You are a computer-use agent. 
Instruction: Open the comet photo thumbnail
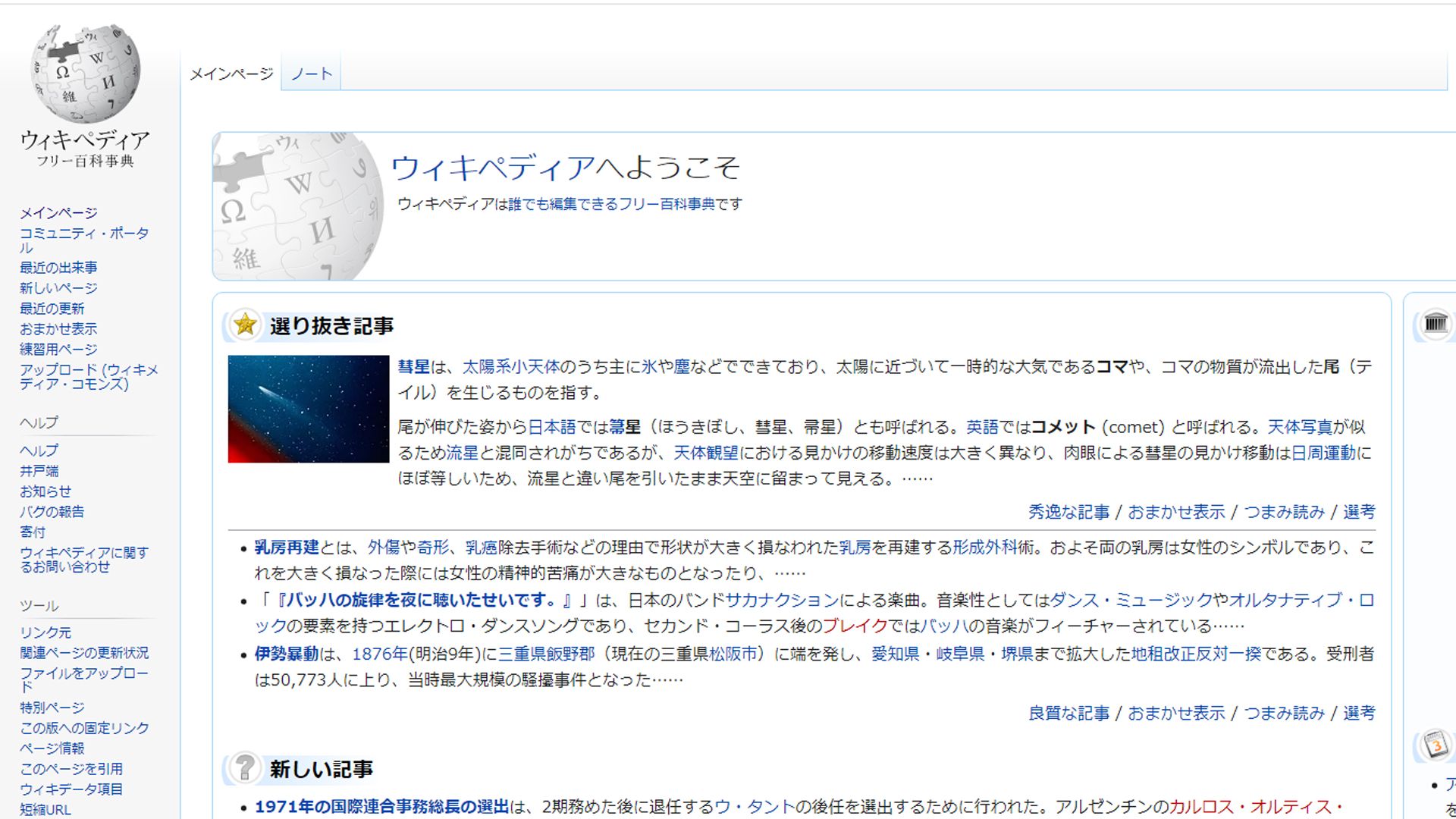click(x=308, y=409)
